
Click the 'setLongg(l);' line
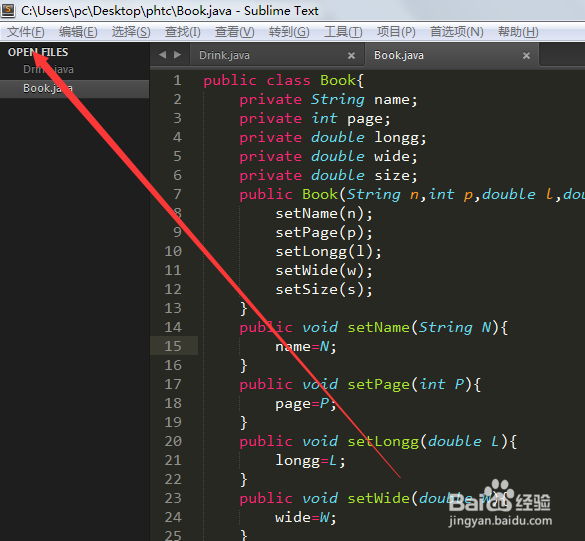[x=328, y=251]
